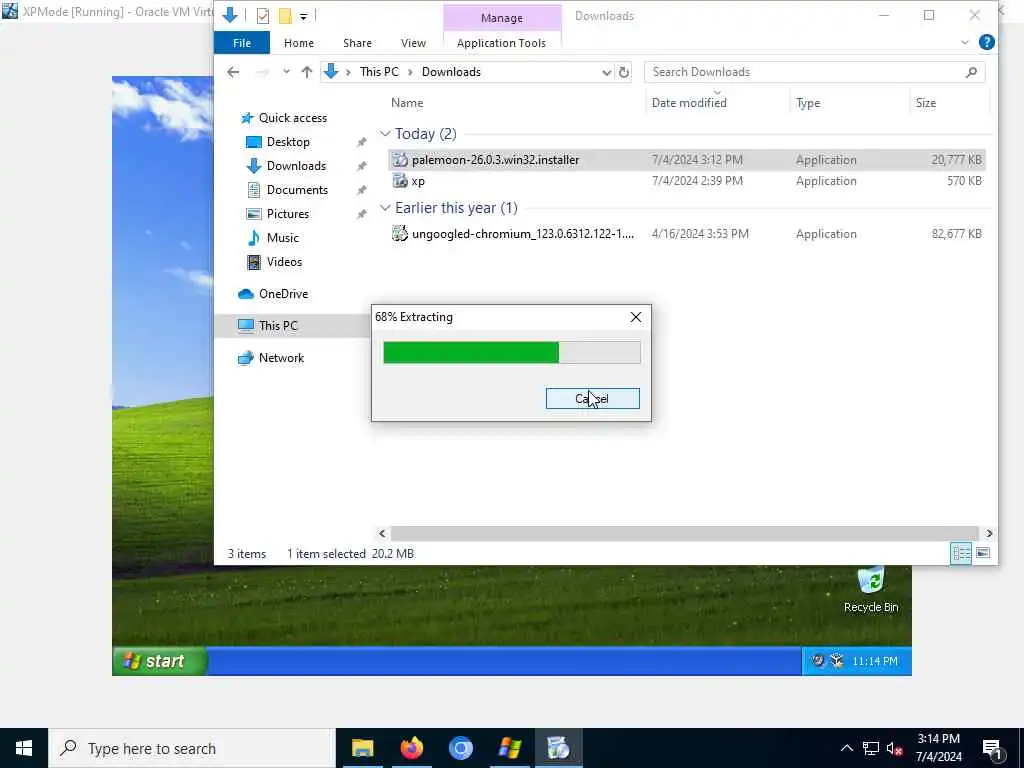Open the Home ribbon tab

coord(298,43)
